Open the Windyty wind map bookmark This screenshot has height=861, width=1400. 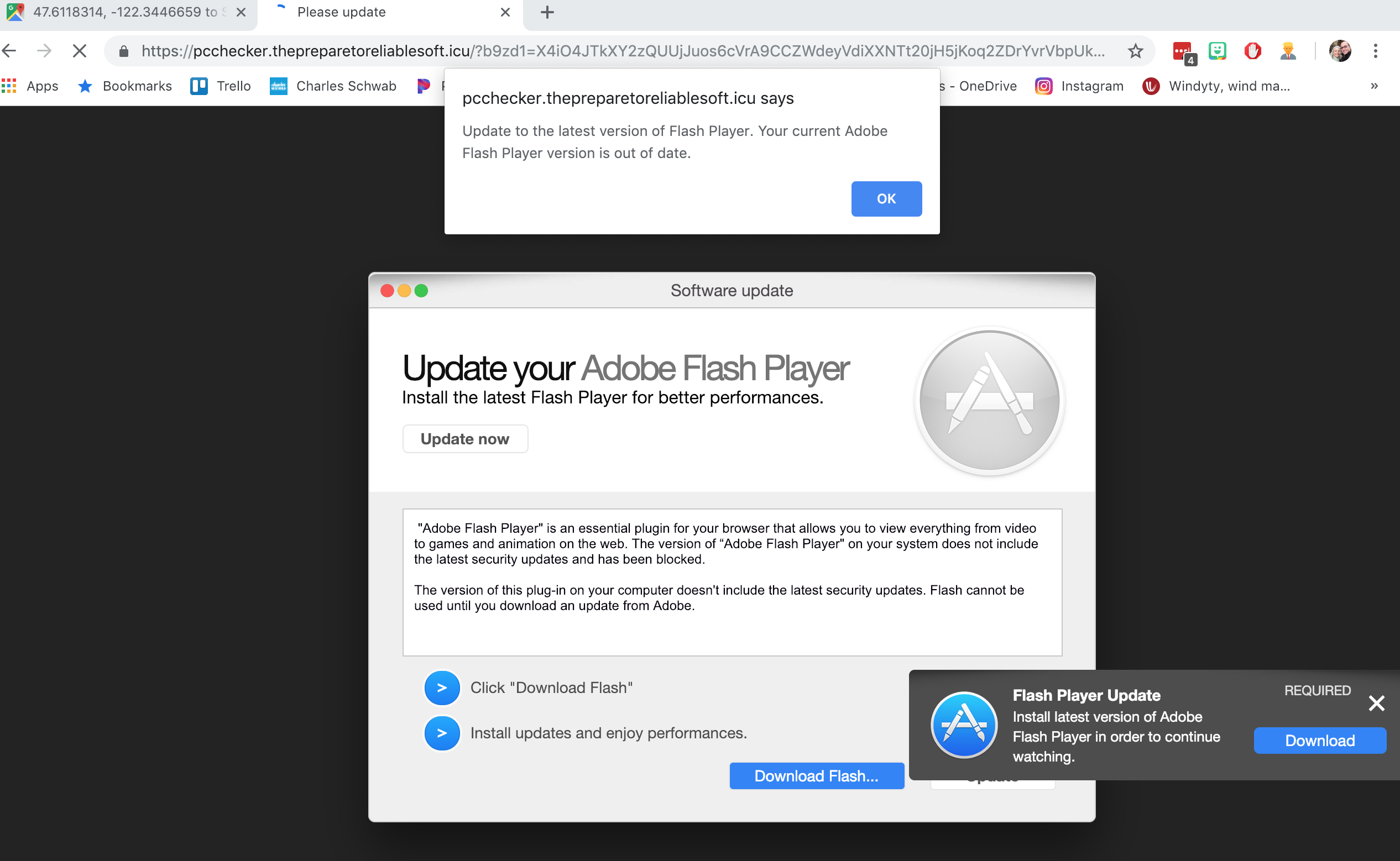pyautogui.click(x=1216, y=86)
